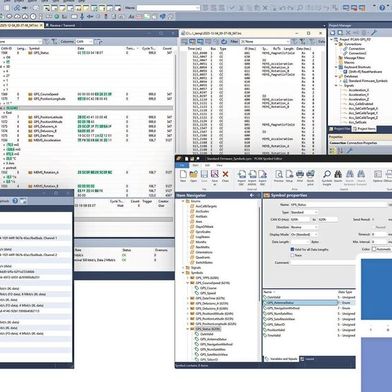Image resolution: width=392 pixels, height=392 pixels.
Task: Click Save as icon in Symbol Editor ribbon
Action: (x=215, y=174)
